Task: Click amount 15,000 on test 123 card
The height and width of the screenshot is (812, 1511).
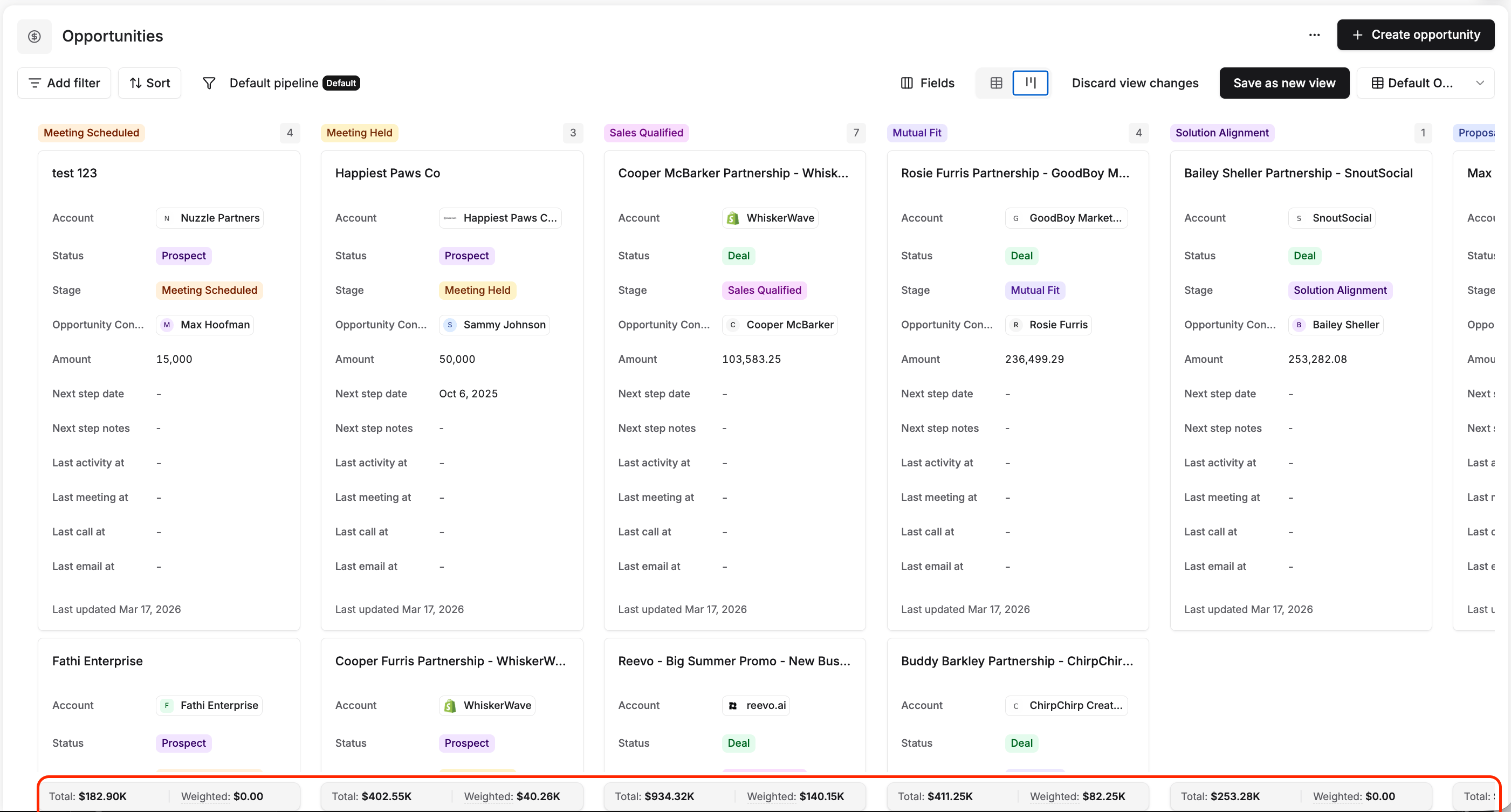Action: pyautogui.click(x=174, y=359)
